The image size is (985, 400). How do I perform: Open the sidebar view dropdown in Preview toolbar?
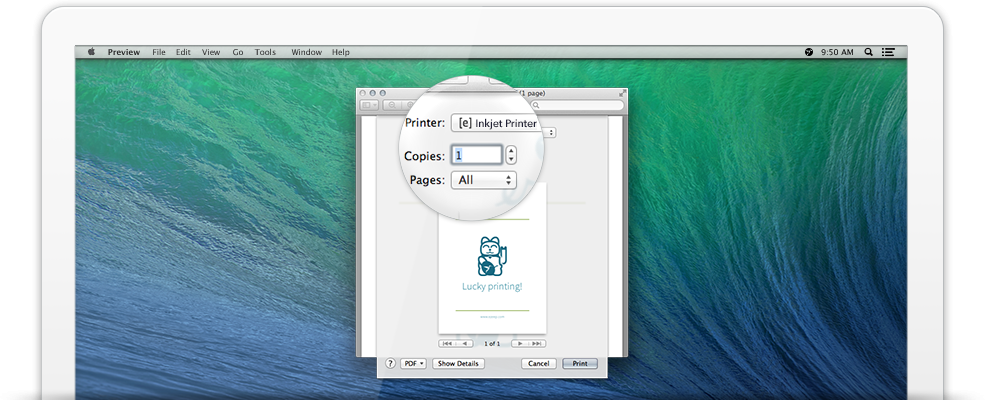(x=369, y=105)
